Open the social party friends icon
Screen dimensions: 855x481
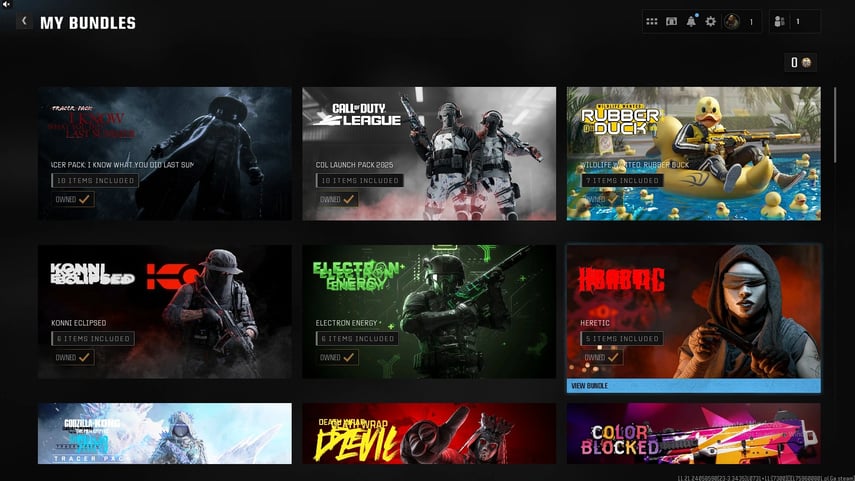coord(780,22)
